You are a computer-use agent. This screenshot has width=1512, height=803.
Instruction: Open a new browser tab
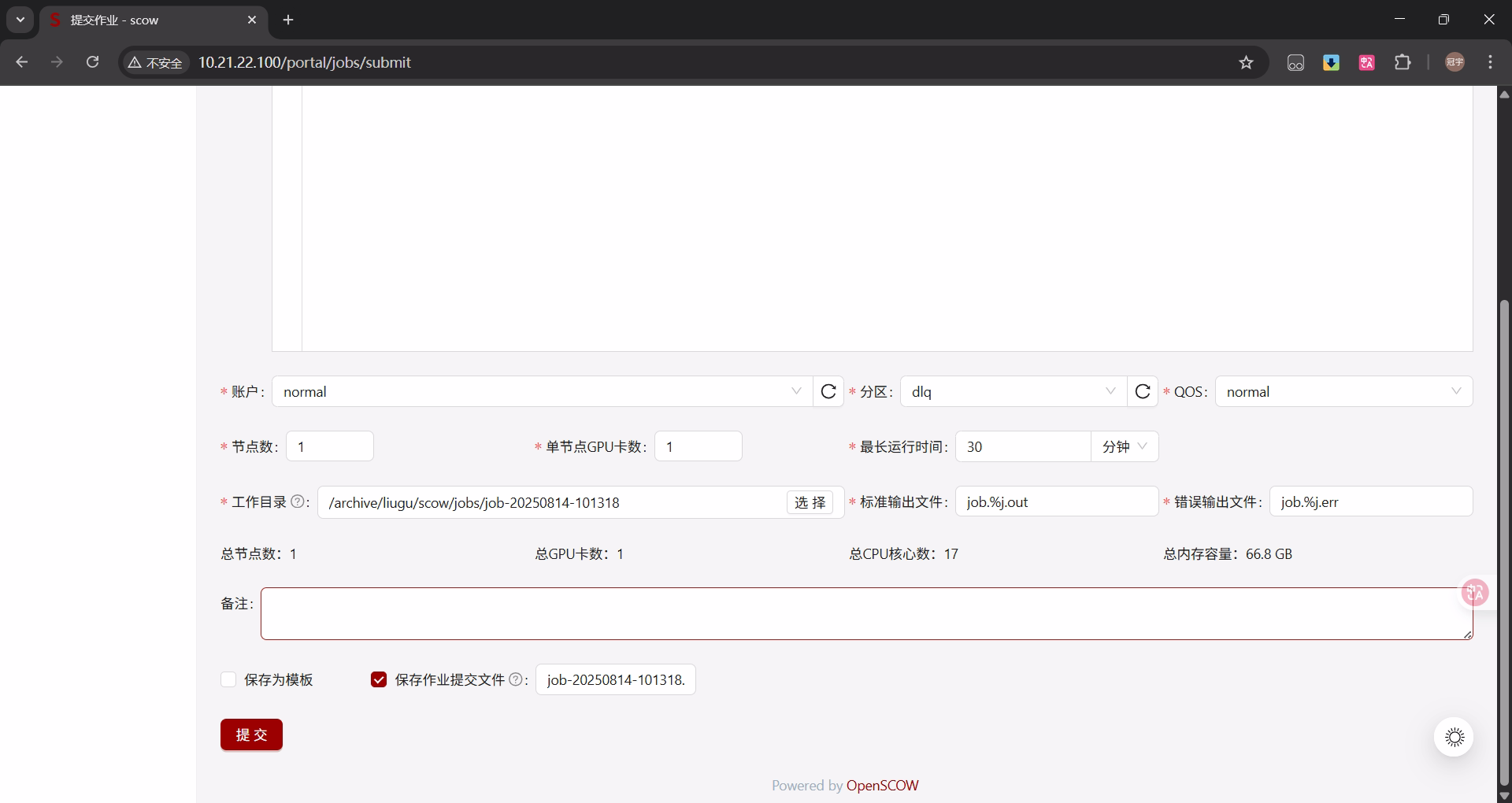[x=288, y=20]
